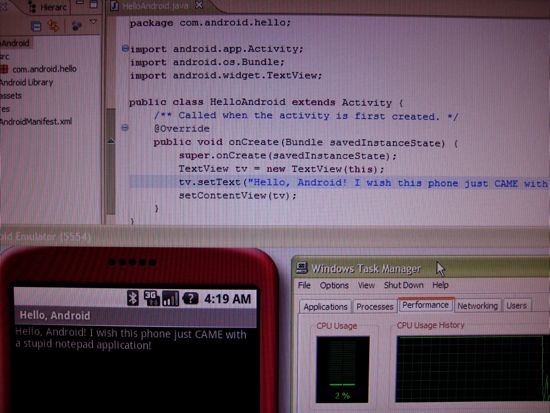Viewport: 550px width, 413px height.
Task: Click the com.android.hello package icon
Action: coord(4,69)
